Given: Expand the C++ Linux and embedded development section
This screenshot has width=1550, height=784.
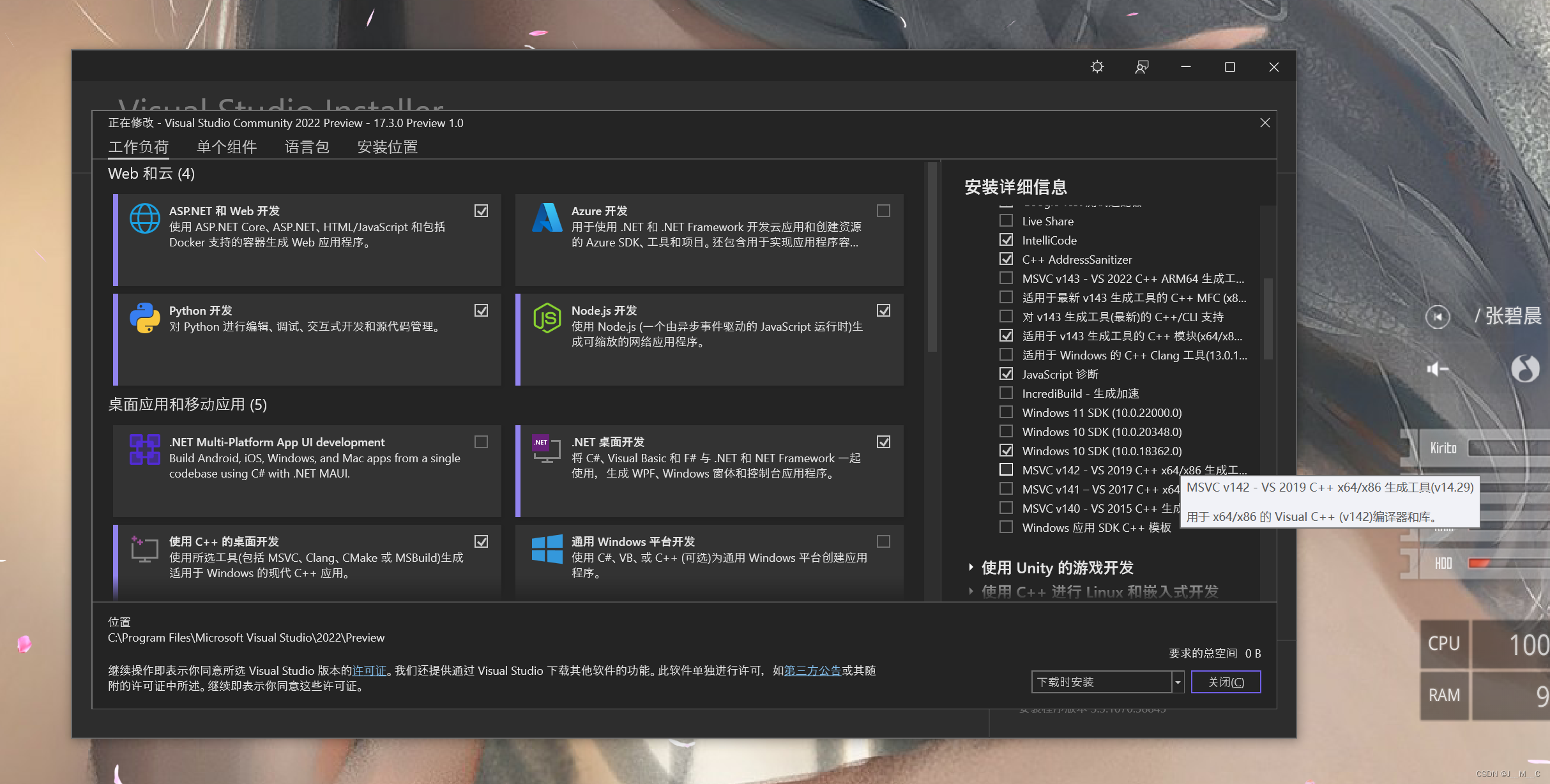Looking at the screenshot, I should [971, 591].
